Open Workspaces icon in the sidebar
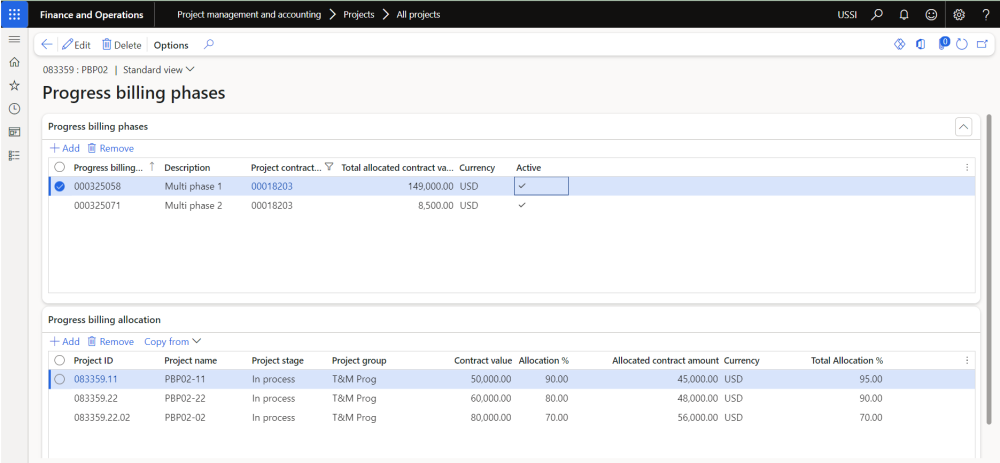This screenshot has width=1000, height=463. pos(14,132)
